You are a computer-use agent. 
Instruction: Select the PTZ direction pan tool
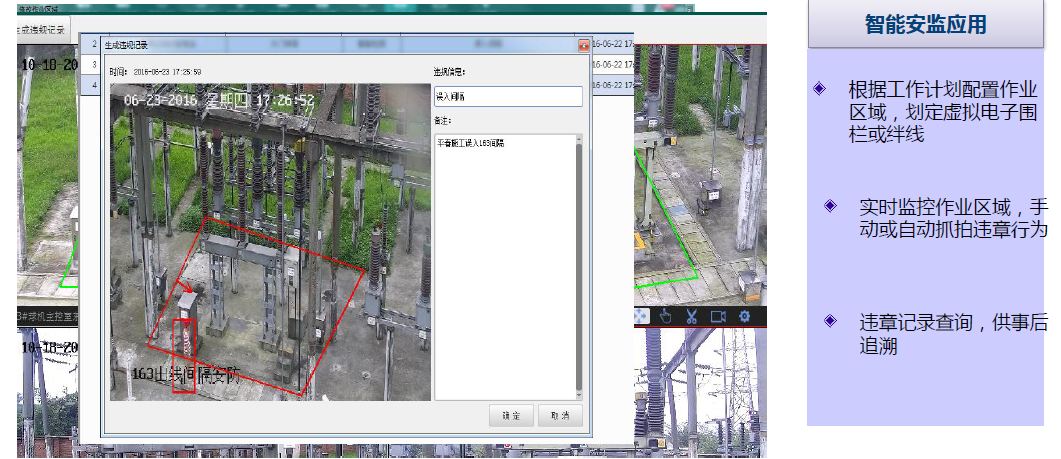coord(641,316)
